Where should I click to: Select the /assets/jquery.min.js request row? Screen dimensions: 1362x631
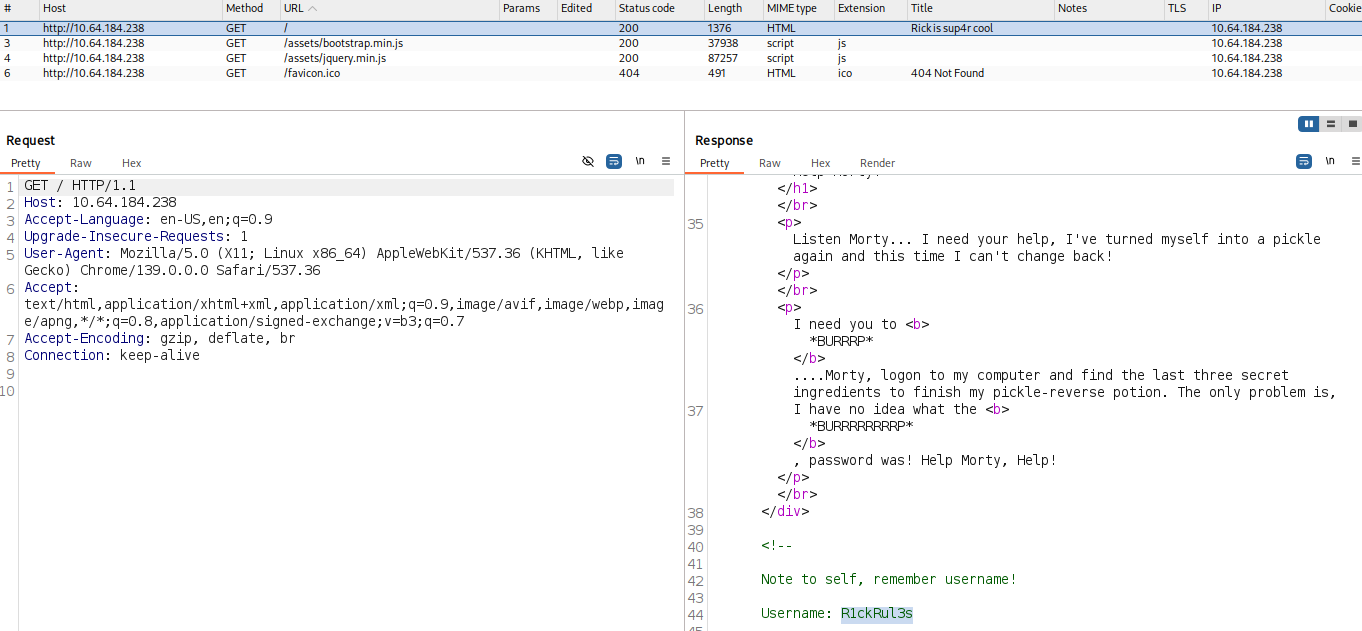(x=334, y=58)
